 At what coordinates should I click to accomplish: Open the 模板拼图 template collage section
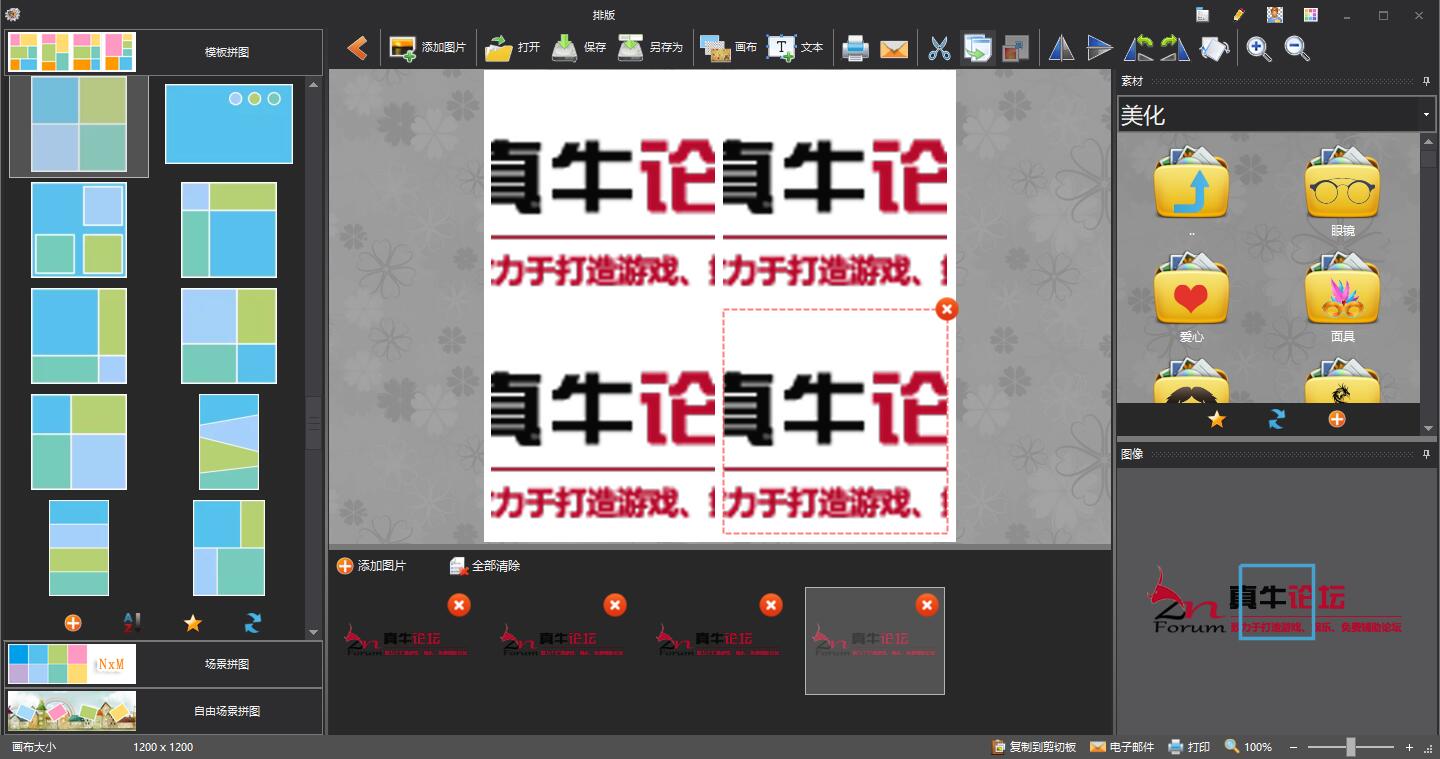164,52
